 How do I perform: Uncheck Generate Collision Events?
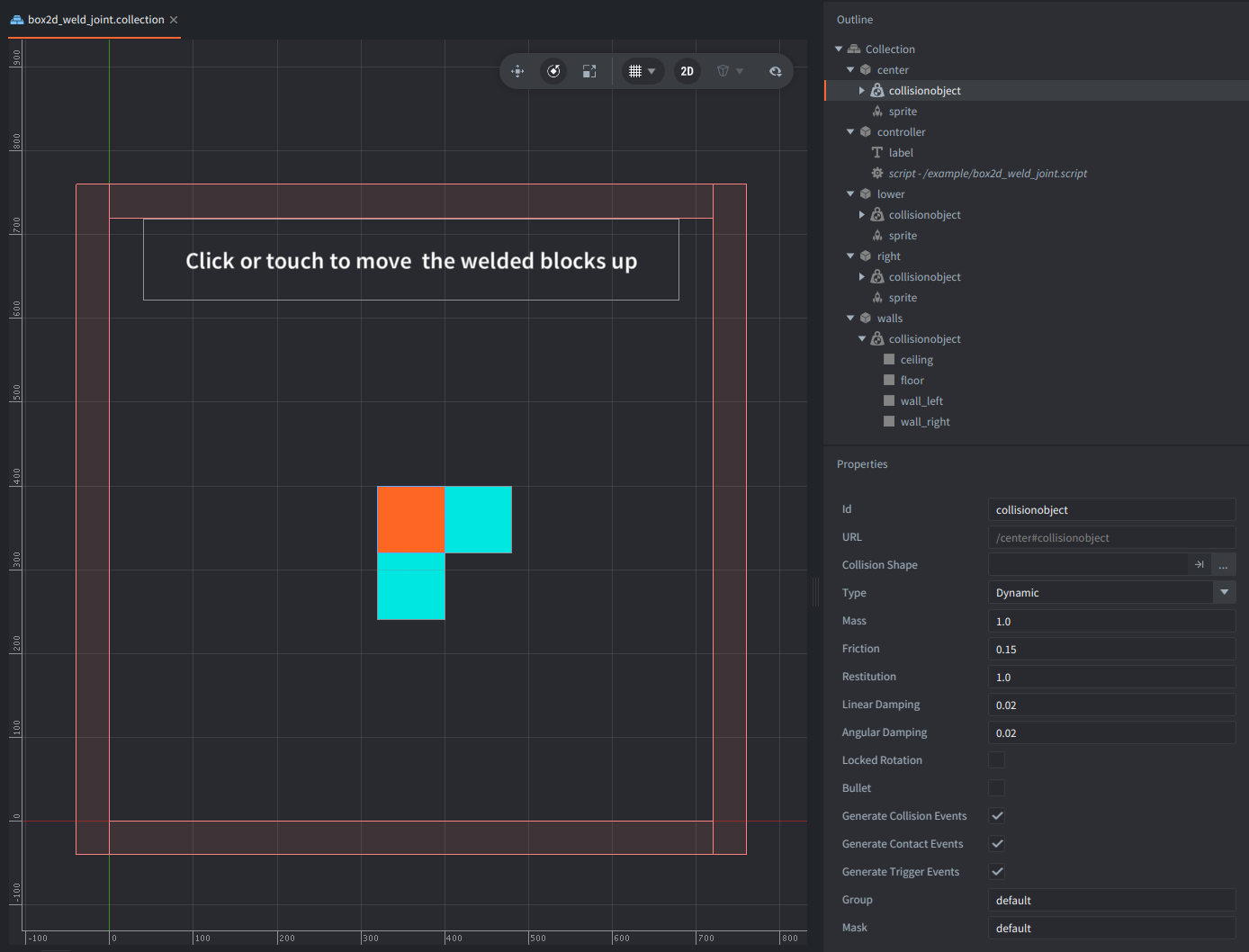[996, 815]
